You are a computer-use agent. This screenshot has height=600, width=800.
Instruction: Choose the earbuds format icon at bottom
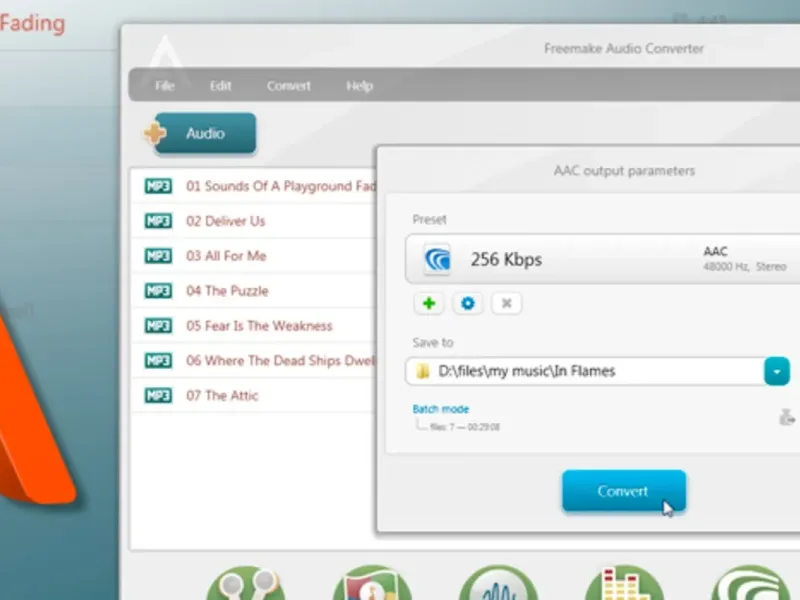tap(246, 583)
